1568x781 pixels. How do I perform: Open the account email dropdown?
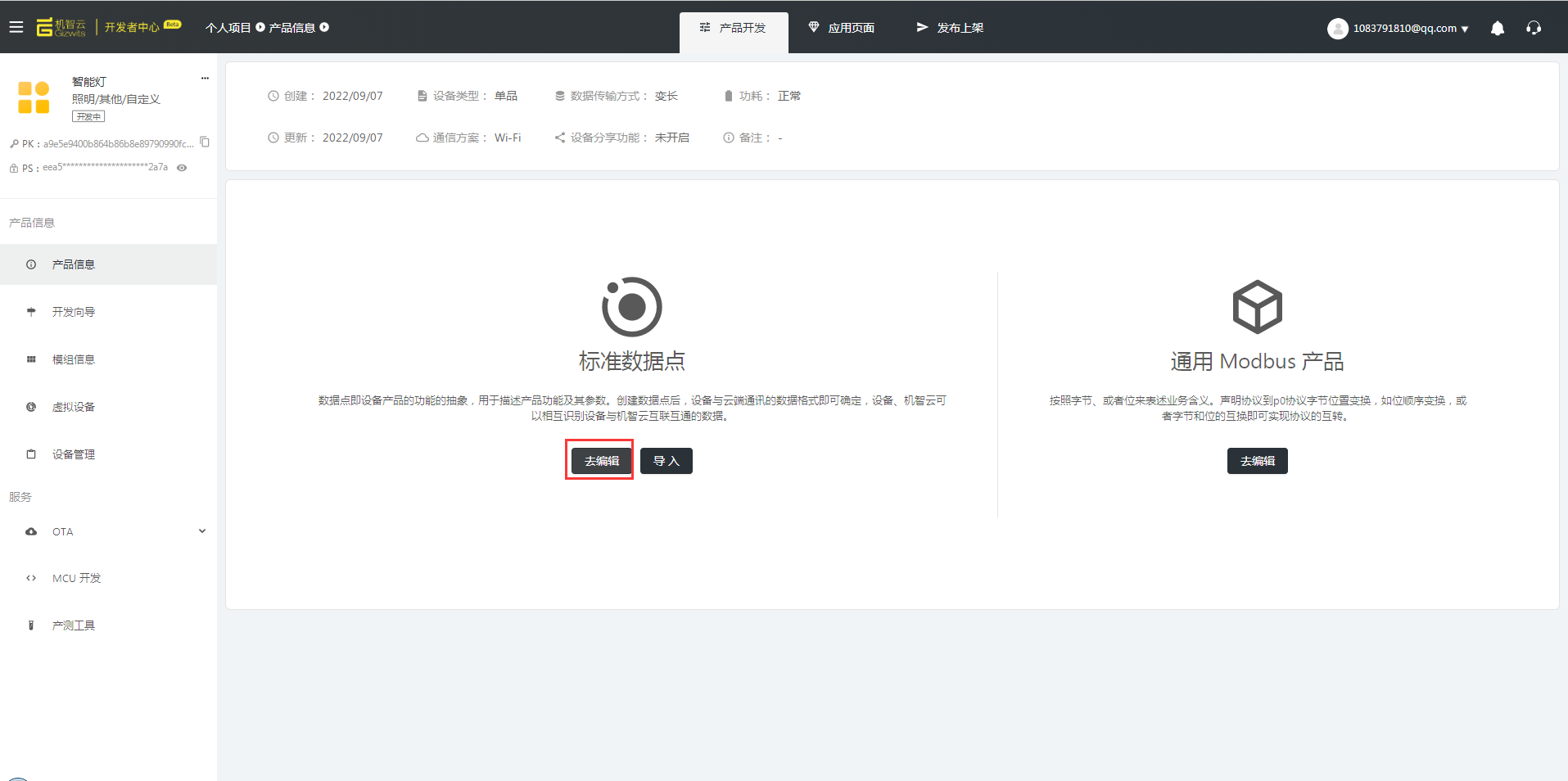(1410, 29)
